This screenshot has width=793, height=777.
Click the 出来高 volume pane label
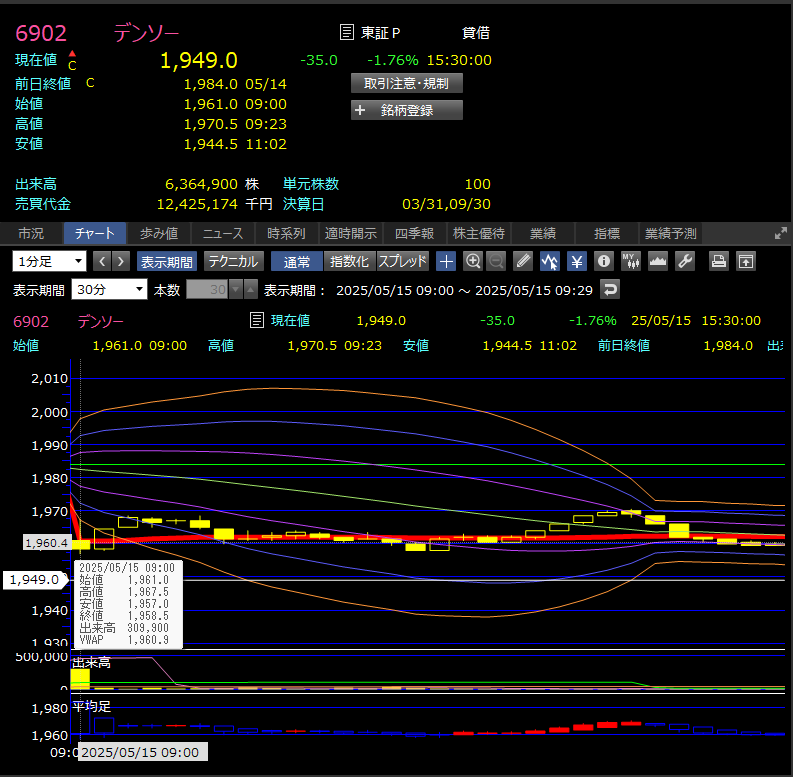92,663
